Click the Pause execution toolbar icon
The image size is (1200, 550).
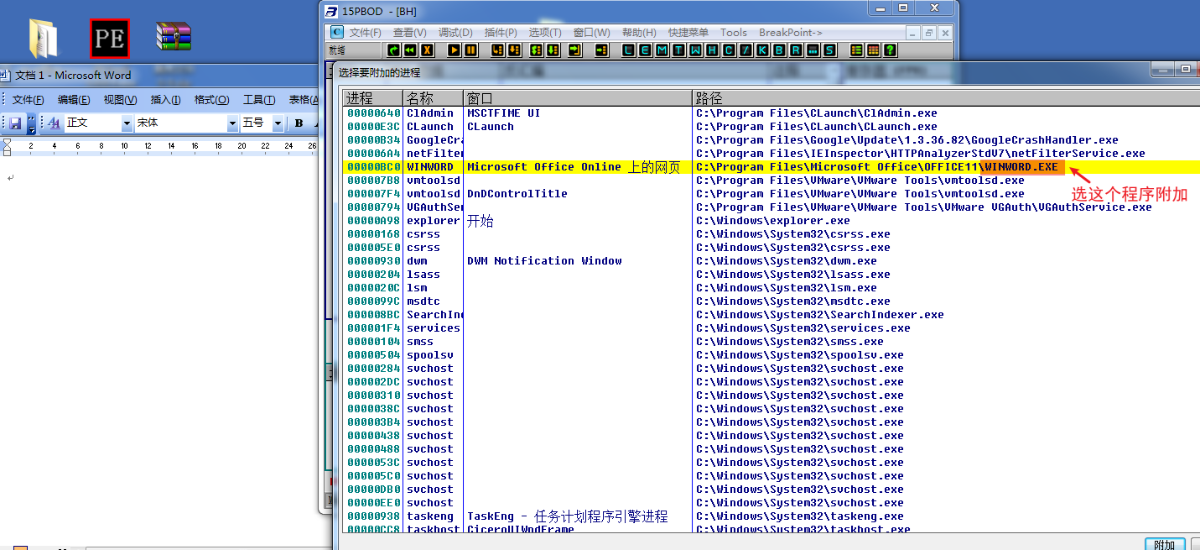(x=470, y=50)
